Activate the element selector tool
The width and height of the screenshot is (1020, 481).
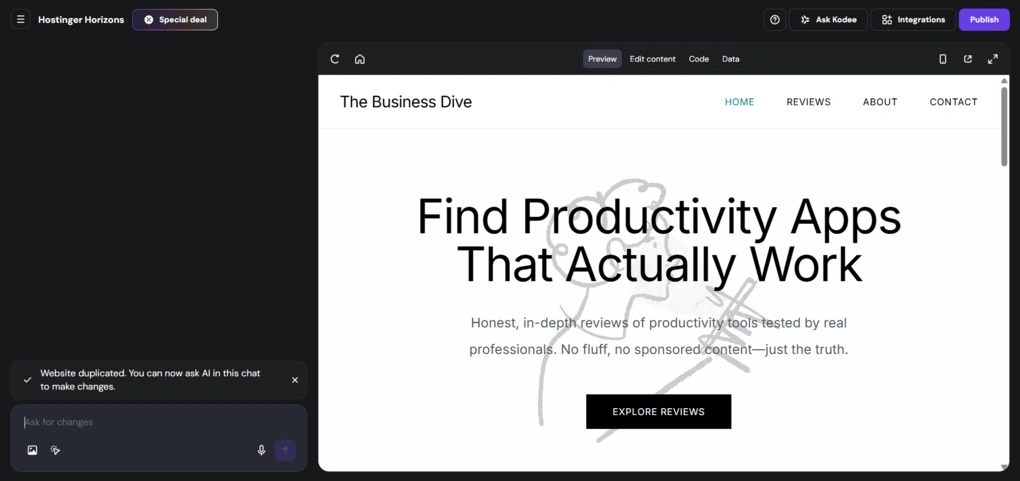(56, 450)
